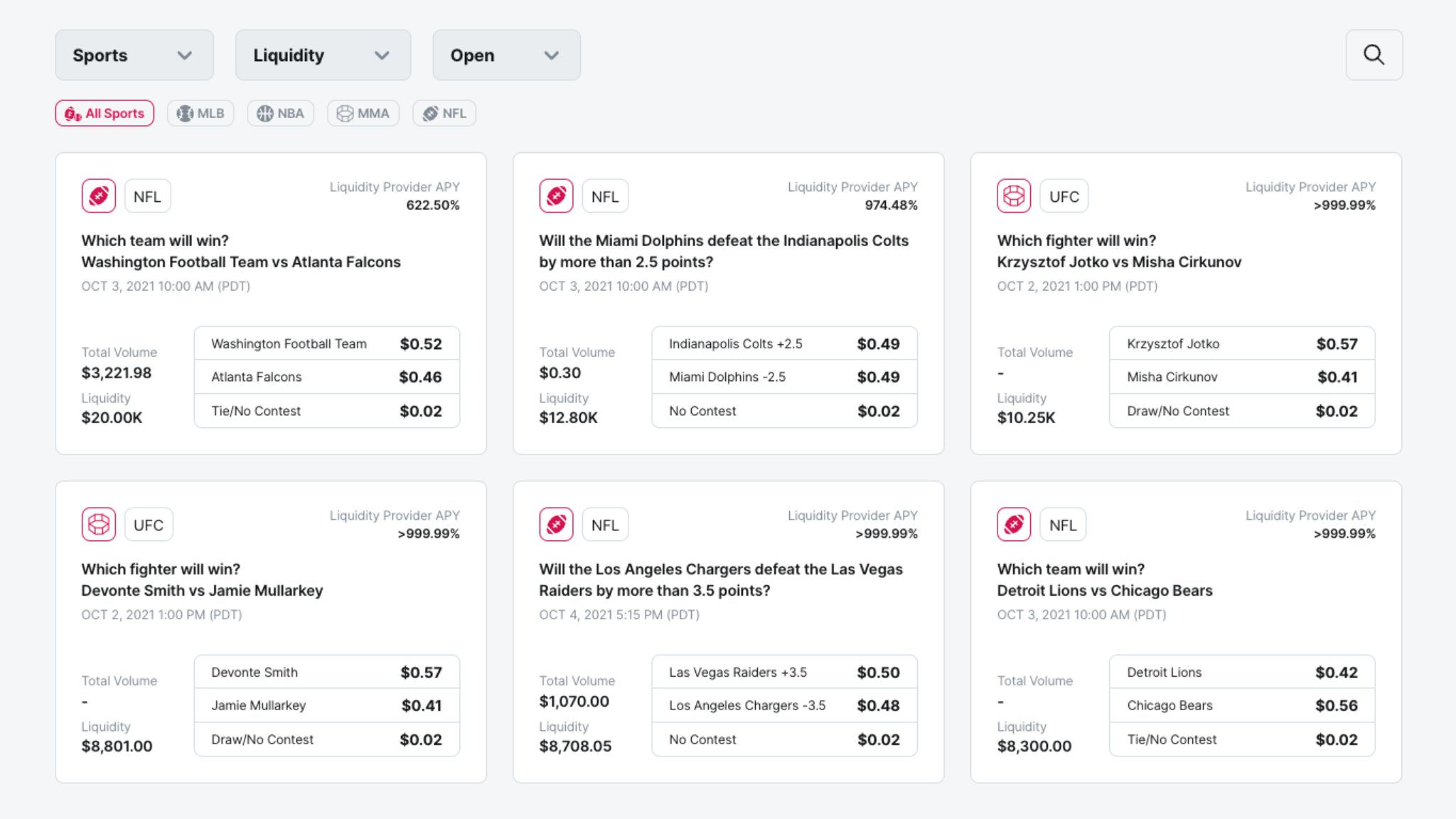Filter markets by MLB
This screenshot has width=1456, height=819.
200,113
